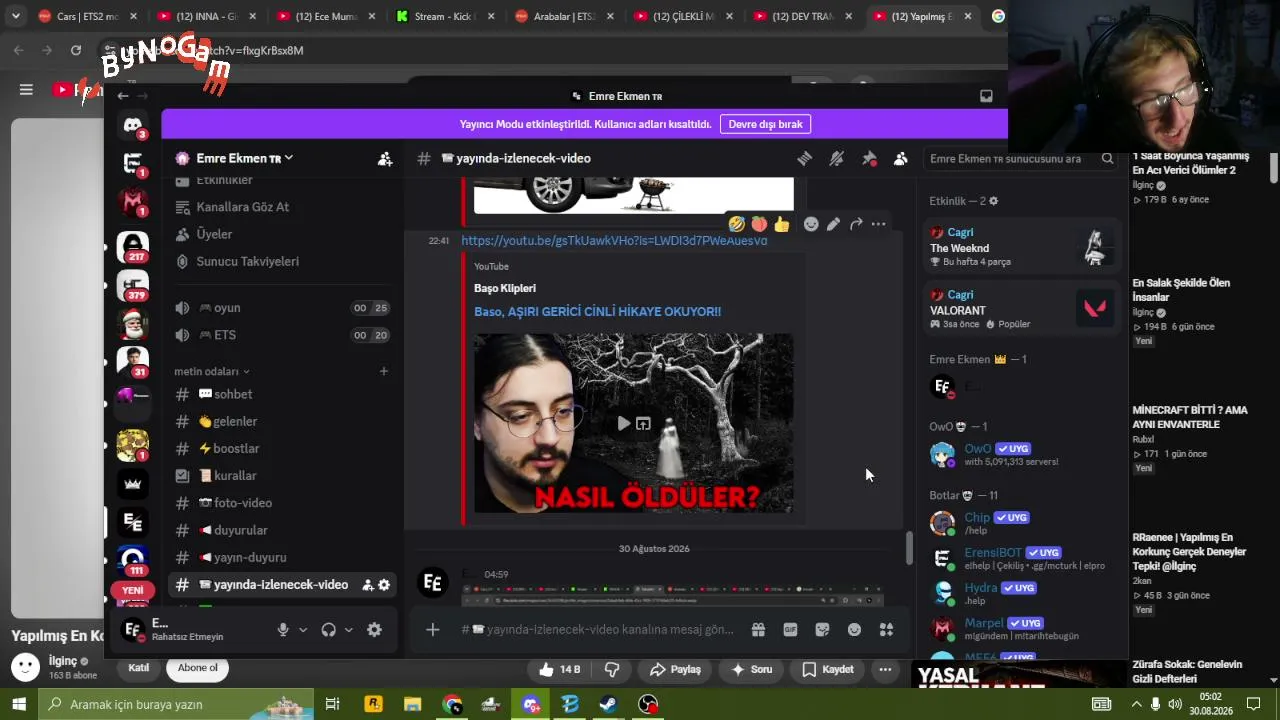This screenshot has height=720, width=1280.
Task: Invite people to Emre Ekmen server
Action: tap(385, 159)
